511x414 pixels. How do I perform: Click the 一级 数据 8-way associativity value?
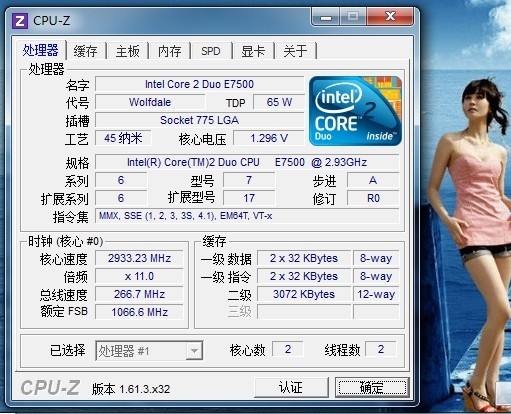[376, 258]
